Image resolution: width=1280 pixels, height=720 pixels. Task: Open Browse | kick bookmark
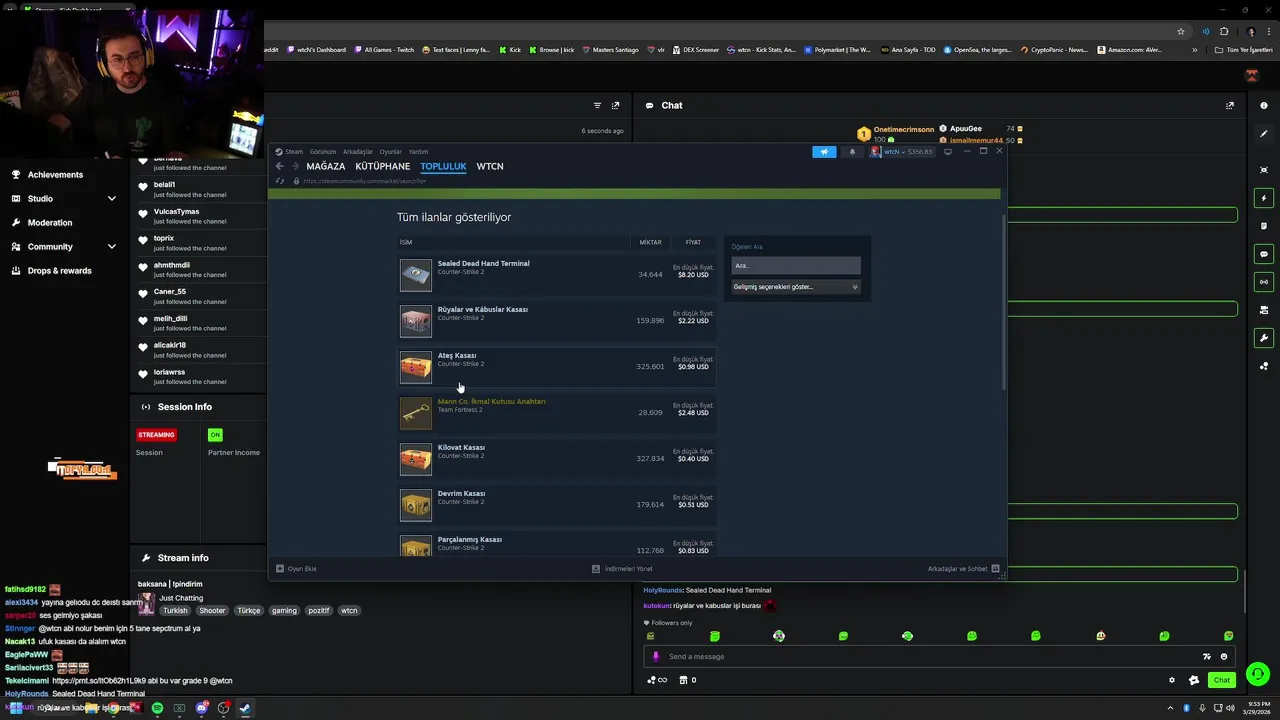pyautogui.click(x=551, y=50)
